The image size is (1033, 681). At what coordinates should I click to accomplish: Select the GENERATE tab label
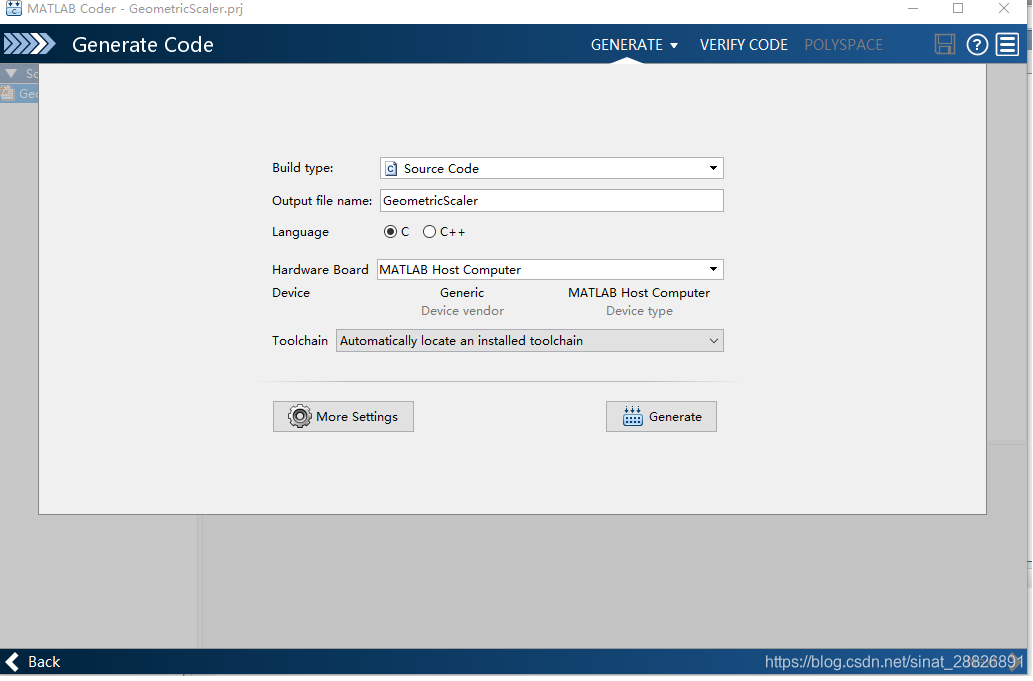coord(627,45)
